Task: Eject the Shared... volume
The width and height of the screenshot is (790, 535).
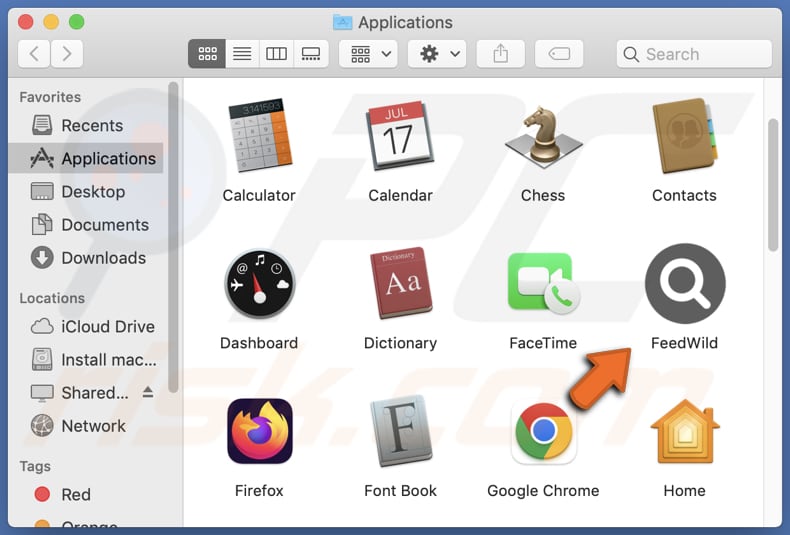Action: pos(148,392)
